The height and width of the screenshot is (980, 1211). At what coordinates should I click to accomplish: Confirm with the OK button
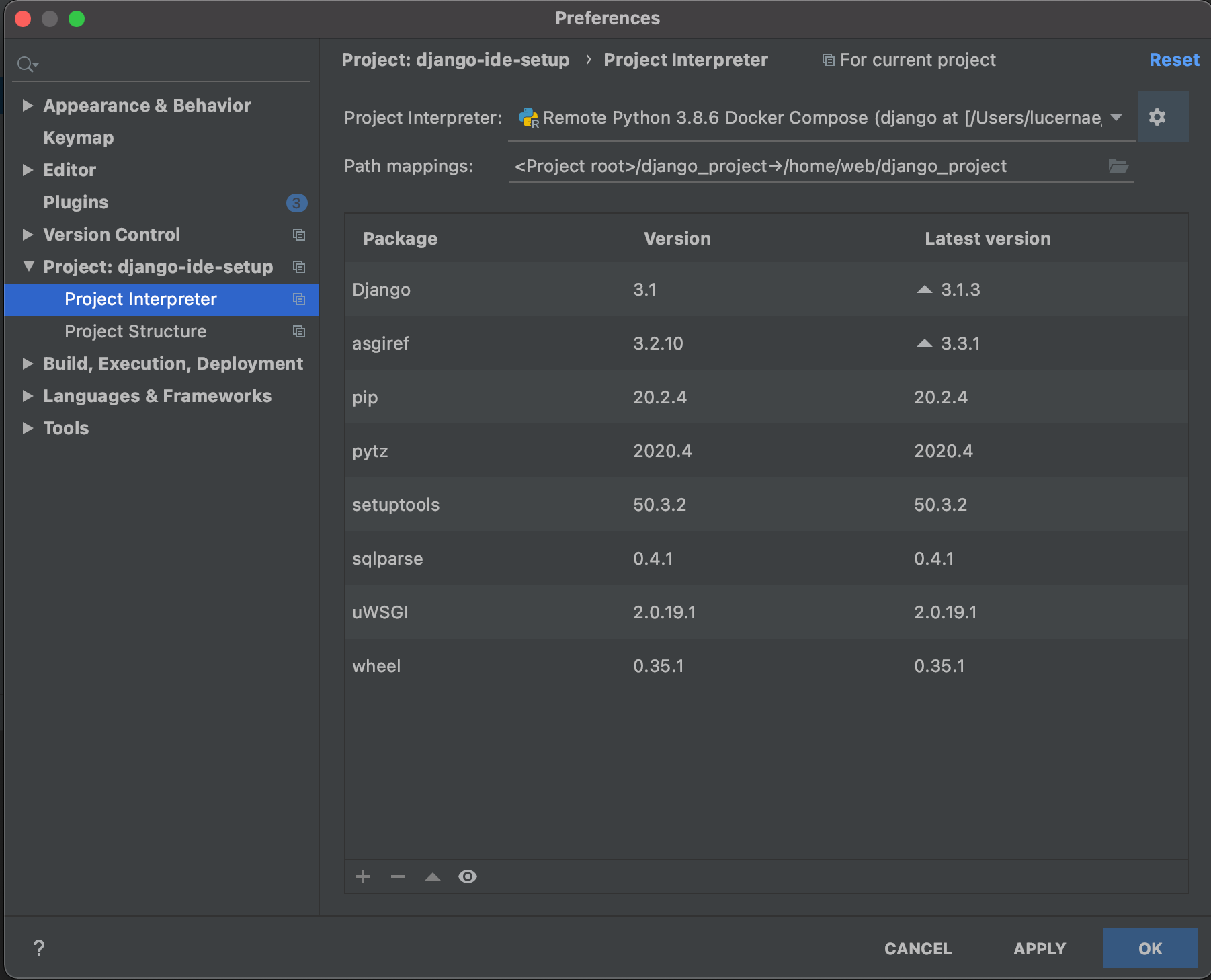[1150, 948]
